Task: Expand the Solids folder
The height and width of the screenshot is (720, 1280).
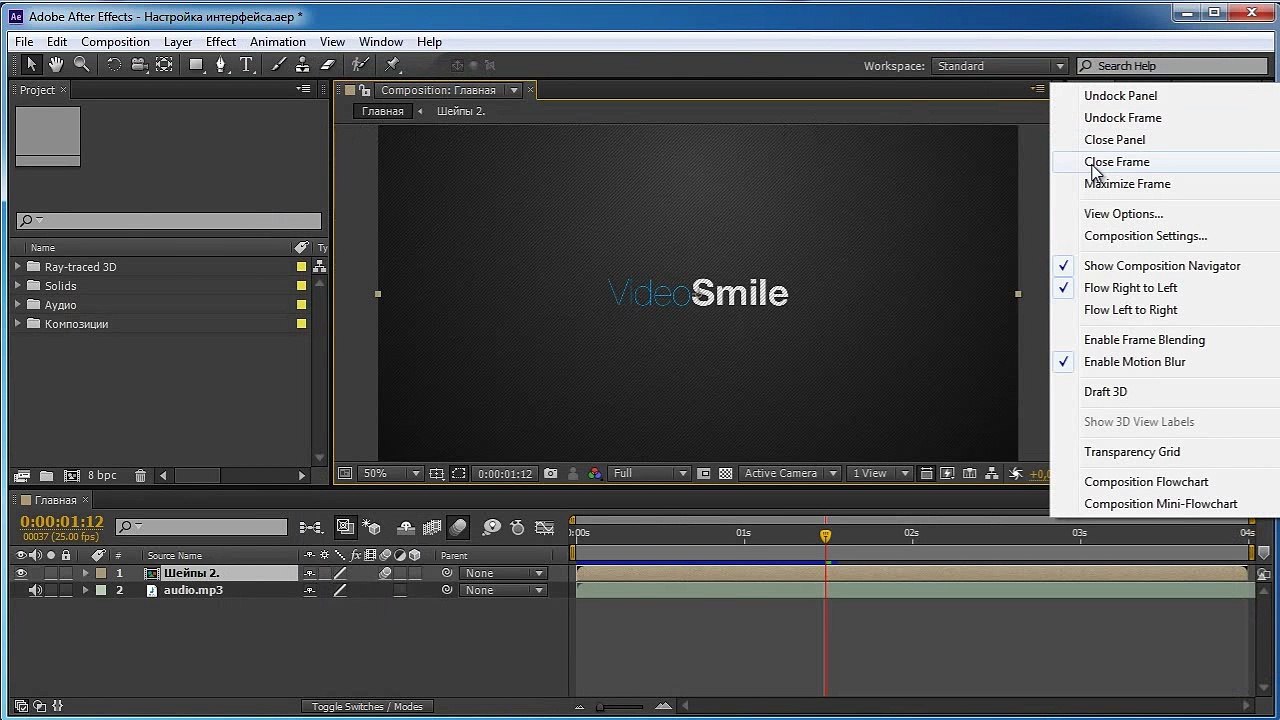Action: pos(18,286)
